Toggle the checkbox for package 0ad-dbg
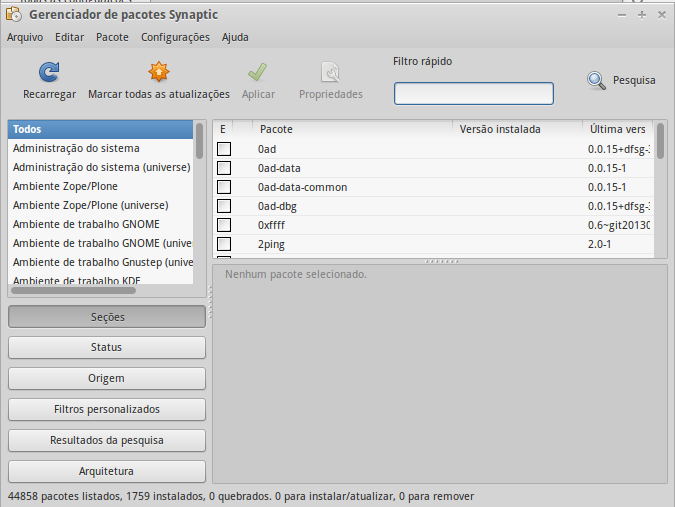The image size is (675, 507). tap(224, 206)
